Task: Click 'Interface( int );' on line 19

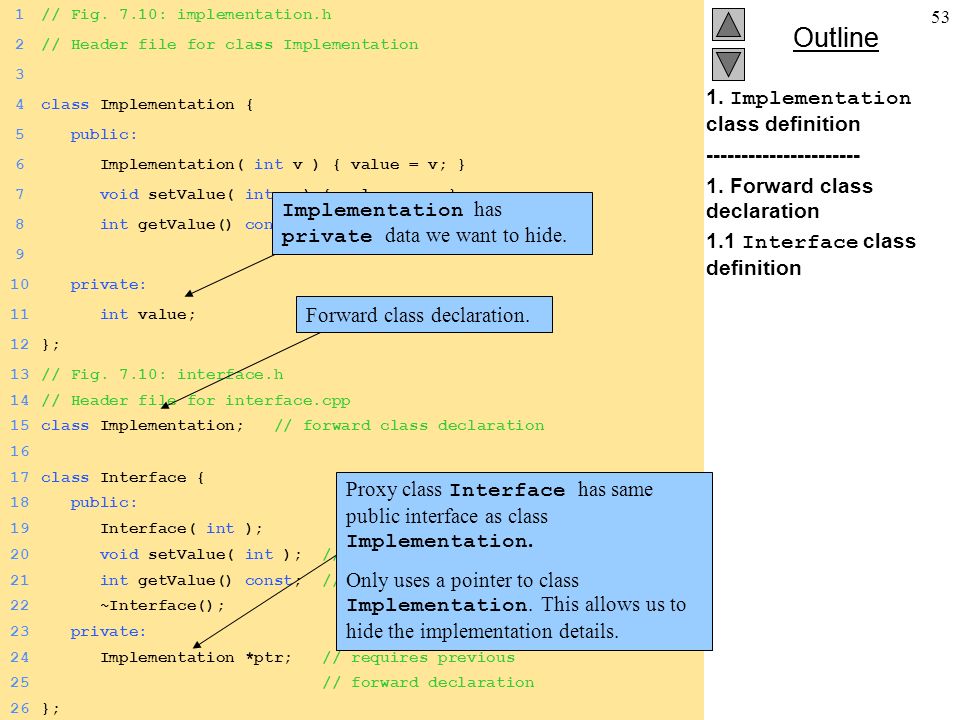Action: coord(181,528)
